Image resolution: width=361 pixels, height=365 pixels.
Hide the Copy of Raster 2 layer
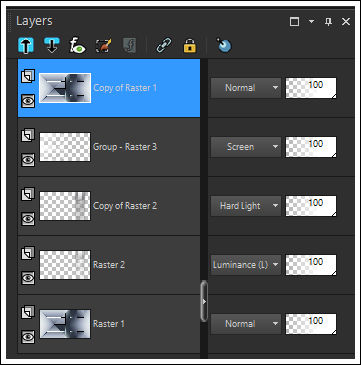coord(28,219)
